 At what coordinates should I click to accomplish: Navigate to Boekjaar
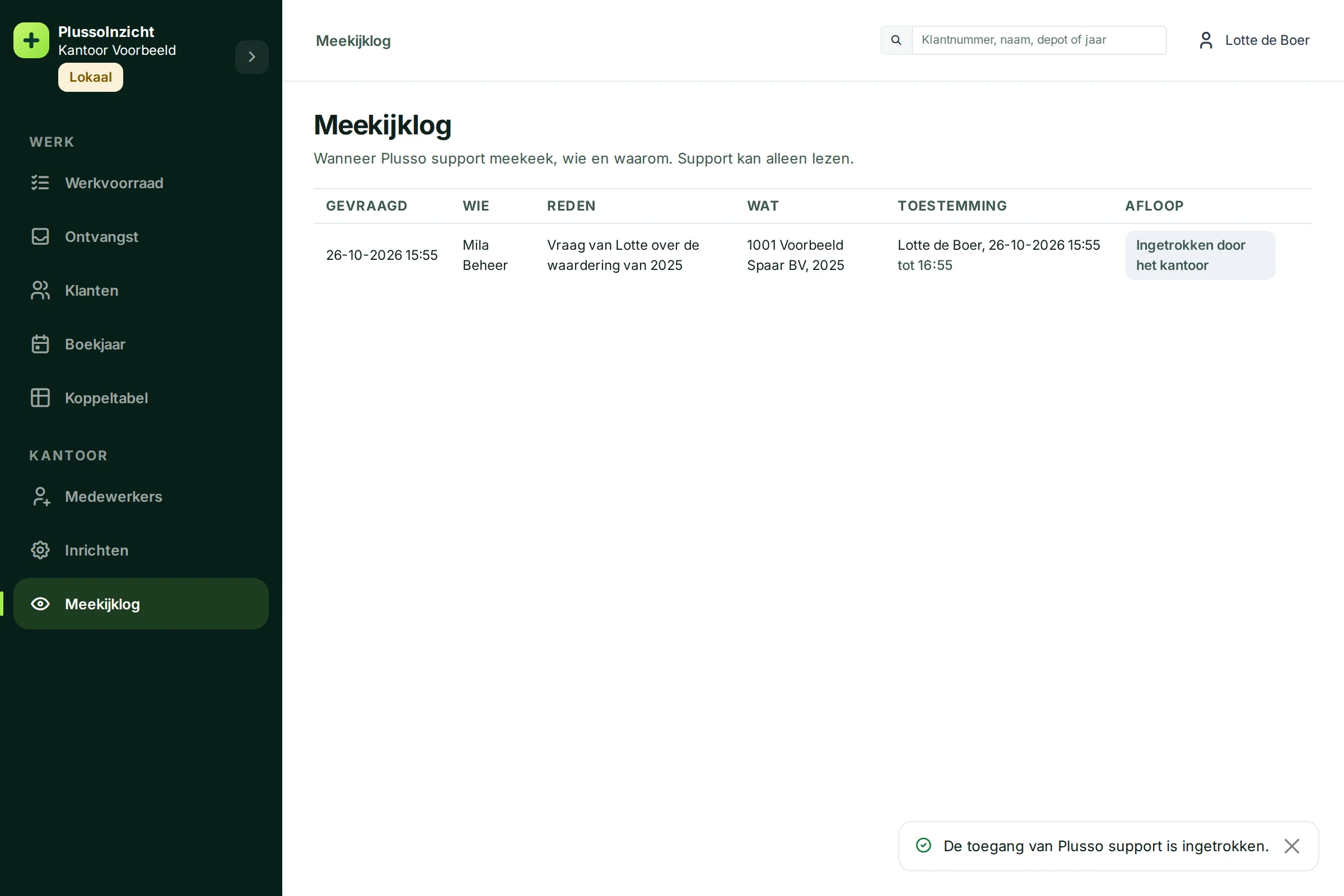[141, 344]
